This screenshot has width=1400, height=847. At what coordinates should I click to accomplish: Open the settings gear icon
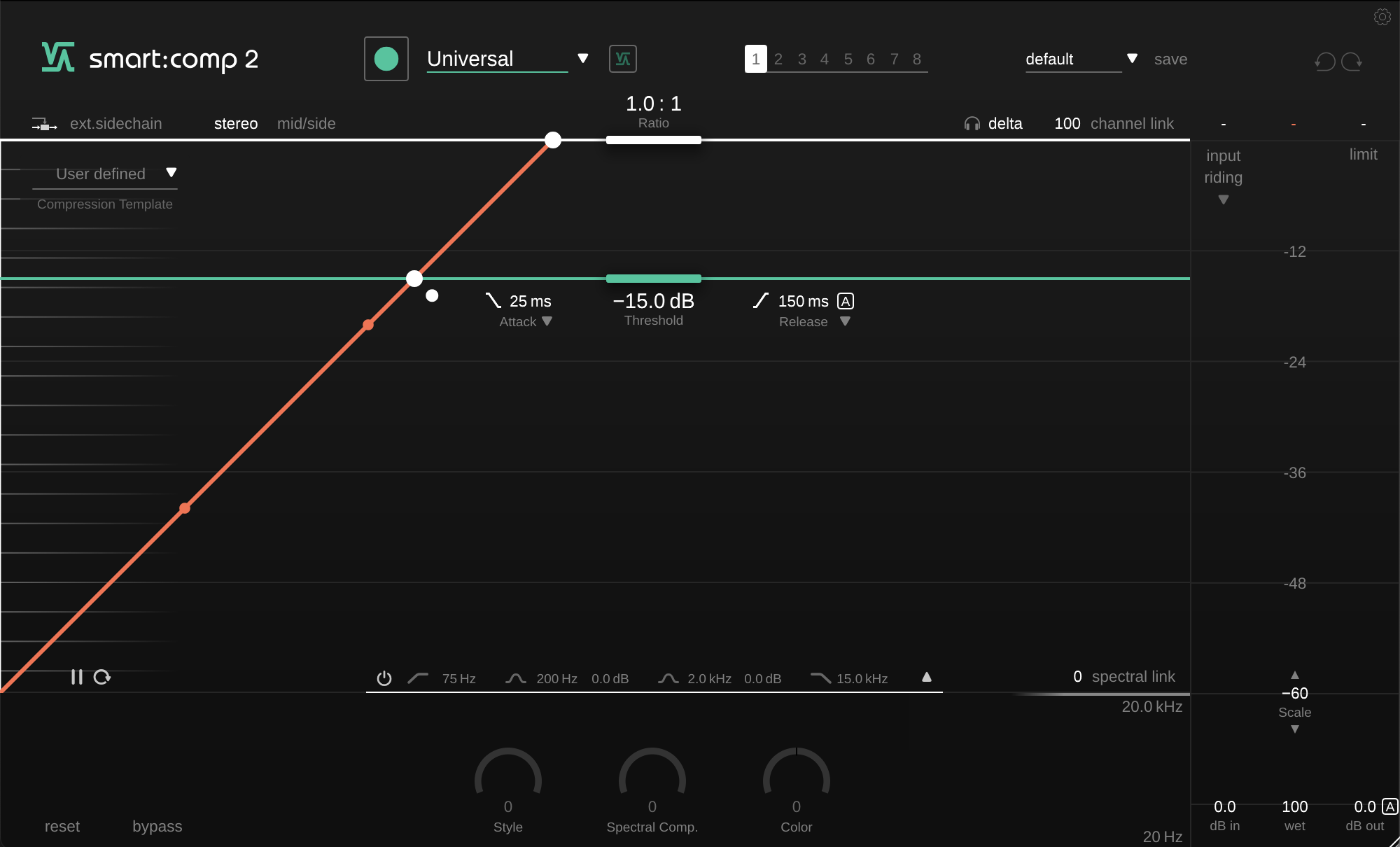1382,17
